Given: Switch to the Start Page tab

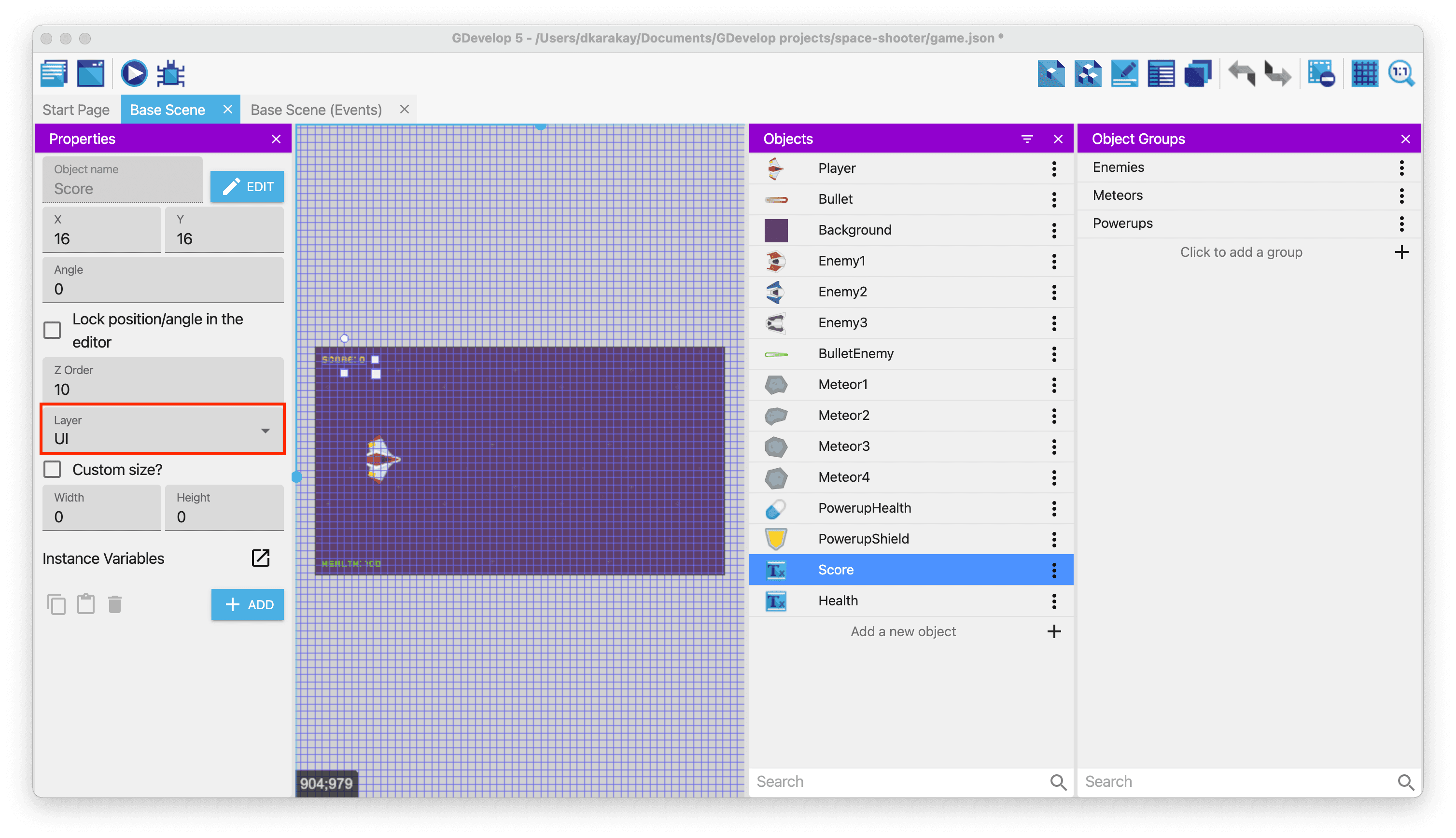Looking at the screenshot, I should pyautogui.click(x=76, y=110).
